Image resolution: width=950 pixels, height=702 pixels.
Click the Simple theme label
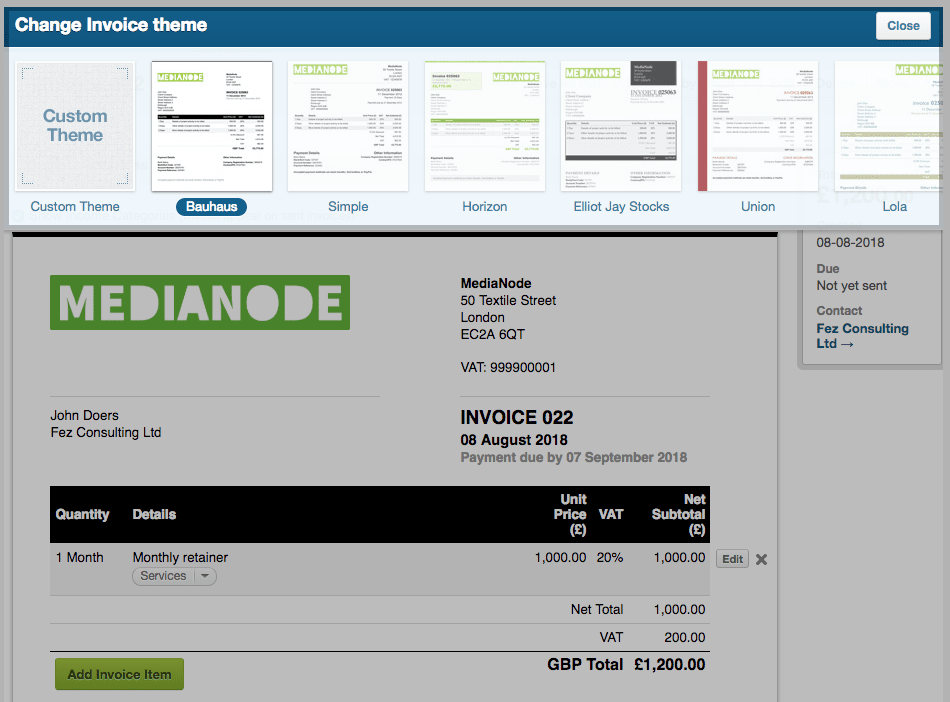click(348, 207)
